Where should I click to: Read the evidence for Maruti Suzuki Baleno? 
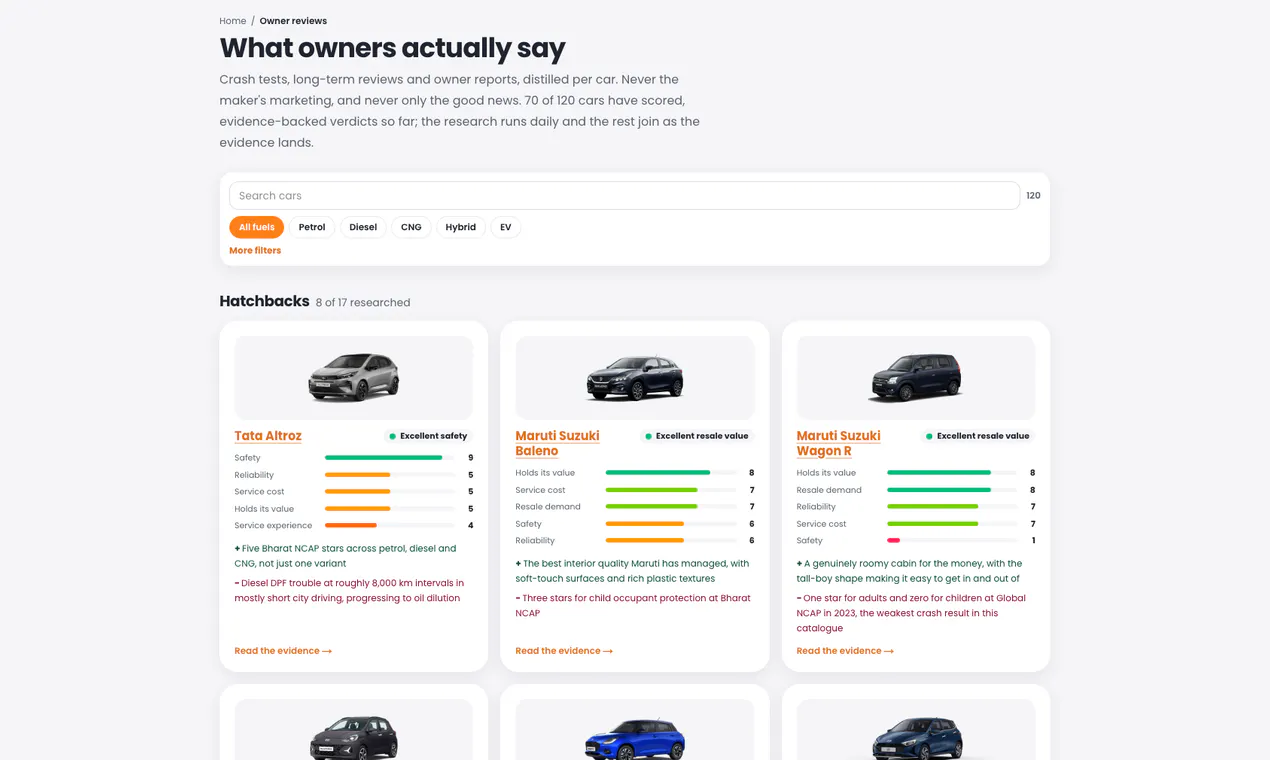[564, 651]
